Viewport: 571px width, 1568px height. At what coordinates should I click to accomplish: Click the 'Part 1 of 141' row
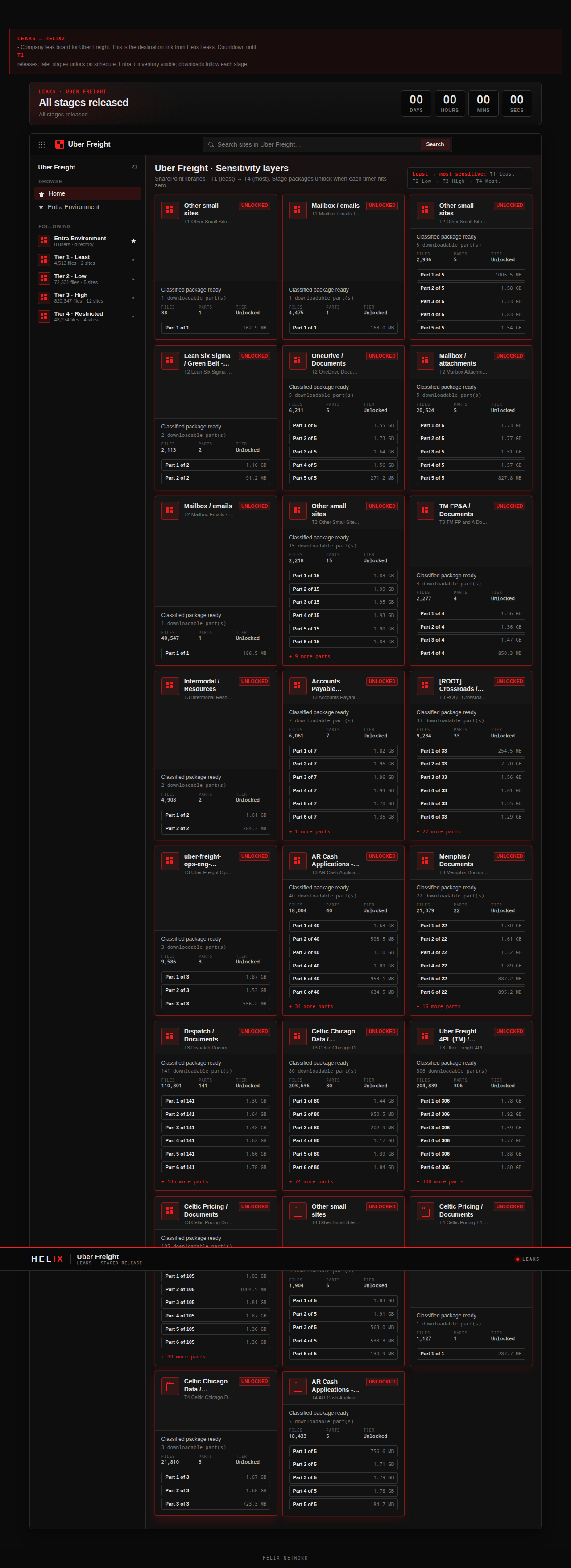216,1101
